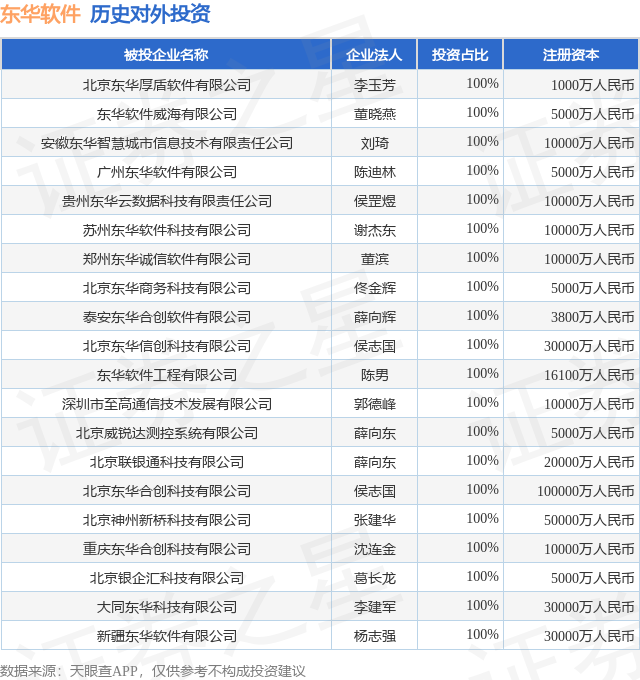Screen dimensions: 640x680
Task: Select legal person 陈男
Action: click(375, 375)
